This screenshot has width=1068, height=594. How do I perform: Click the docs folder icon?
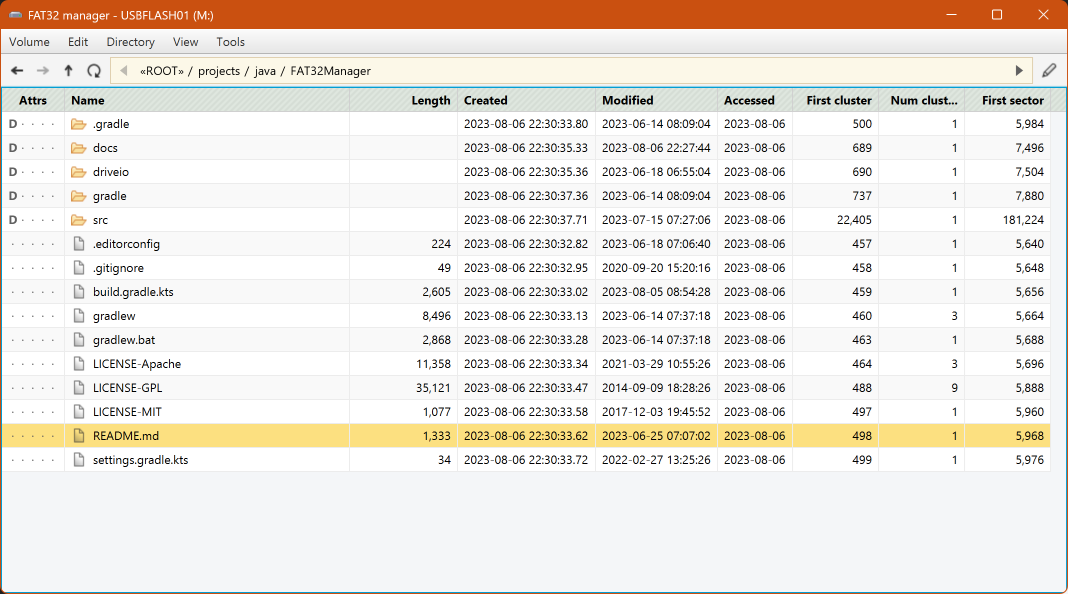79,148
